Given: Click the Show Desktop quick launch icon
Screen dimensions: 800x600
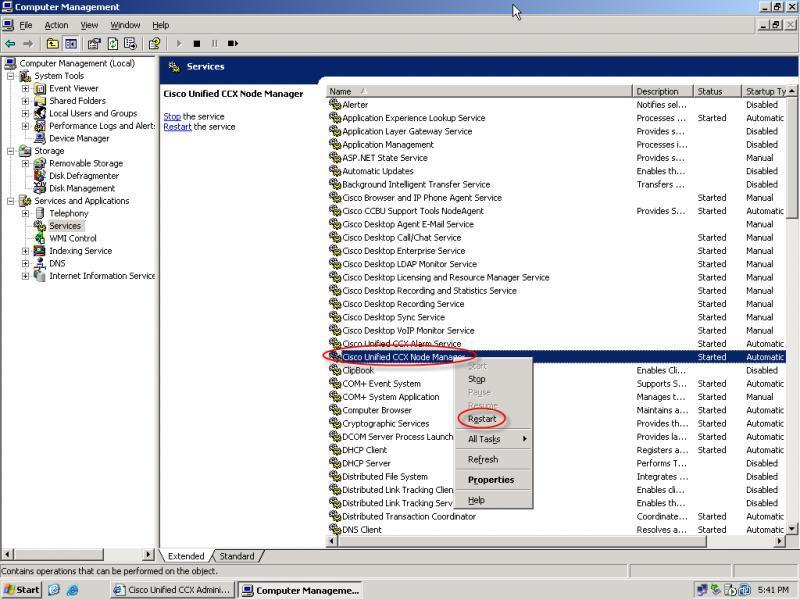Looking at the screenshot, I should pyautogui.click(x=54, y=590).
